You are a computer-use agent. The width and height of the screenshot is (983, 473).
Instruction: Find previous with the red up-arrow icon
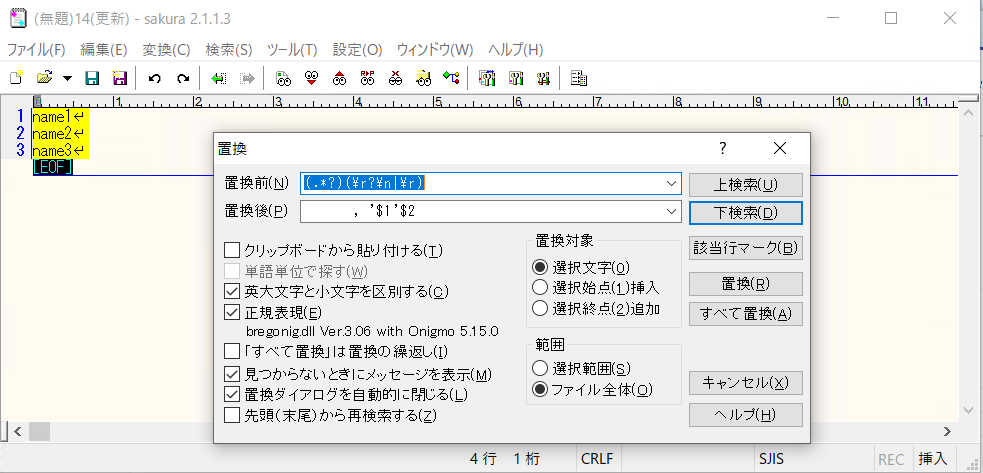(339, 78)
